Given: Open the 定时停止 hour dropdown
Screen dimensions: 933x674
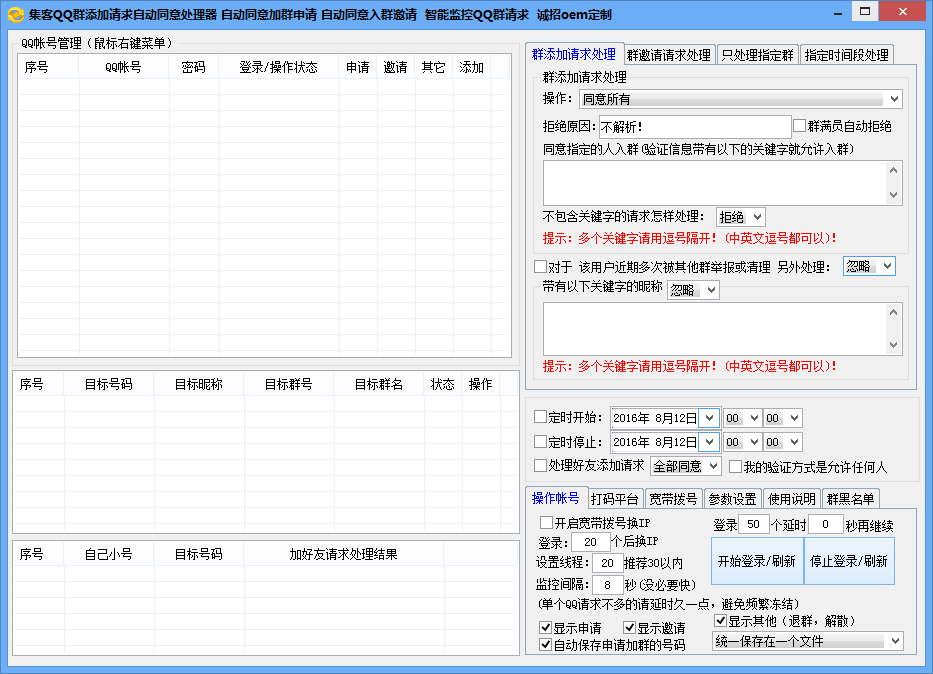Looking at the screenshot, I should tap(742, 442).
